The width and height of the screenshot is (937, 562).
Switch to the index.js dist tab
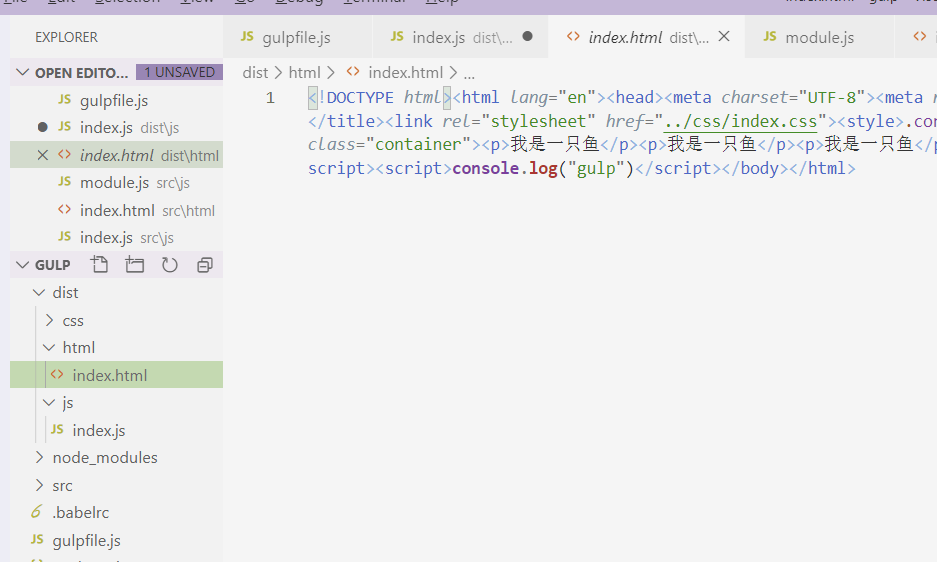coord(460,37)
